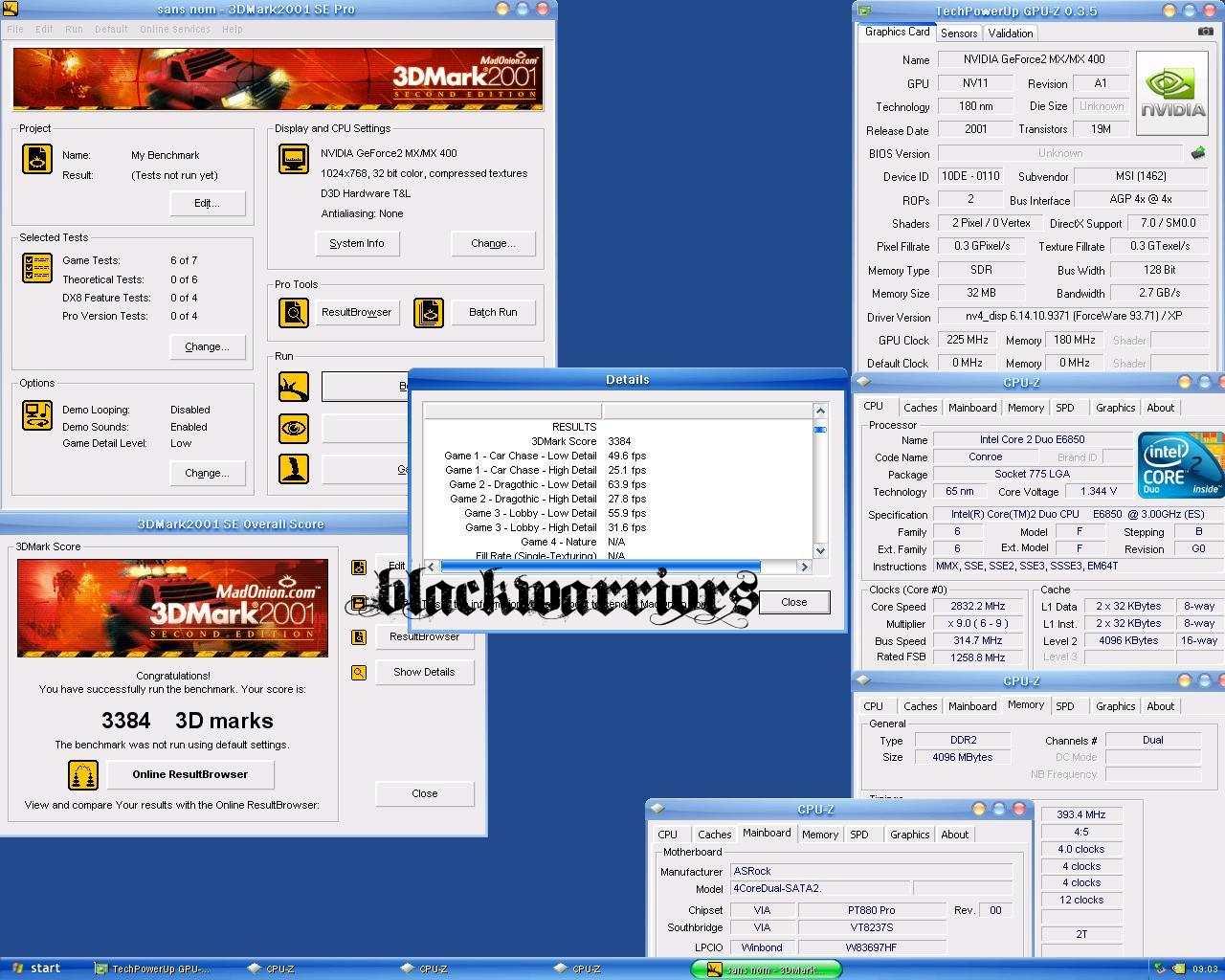Click the small icon beside Overall Score Edit button
Screen dimensions: 1225x980
[x=359, y=567]
